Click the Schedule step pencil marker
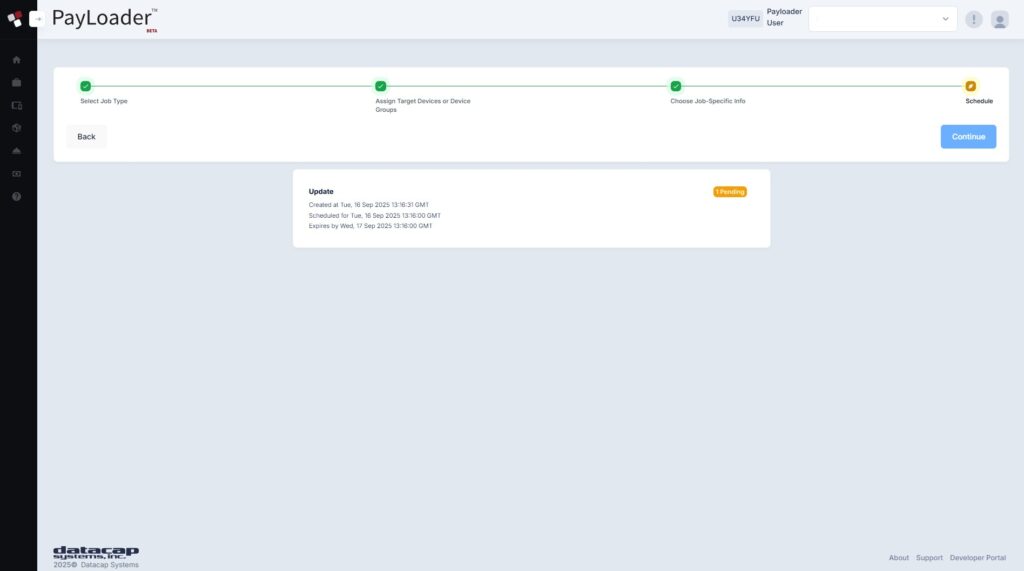 point(970,86)
